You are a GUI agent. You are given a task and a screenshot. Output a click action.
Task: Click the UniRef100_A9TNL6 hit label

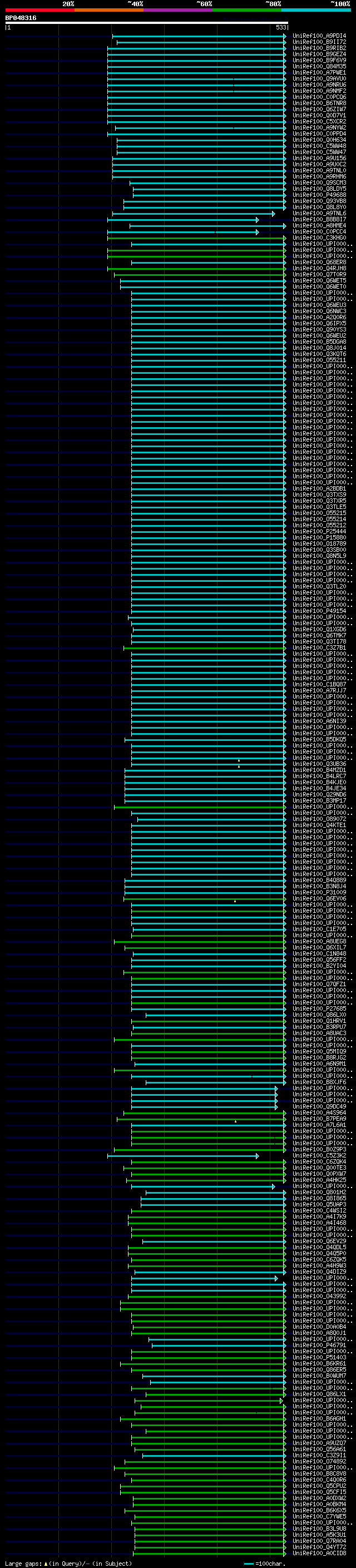click(319, 214)
